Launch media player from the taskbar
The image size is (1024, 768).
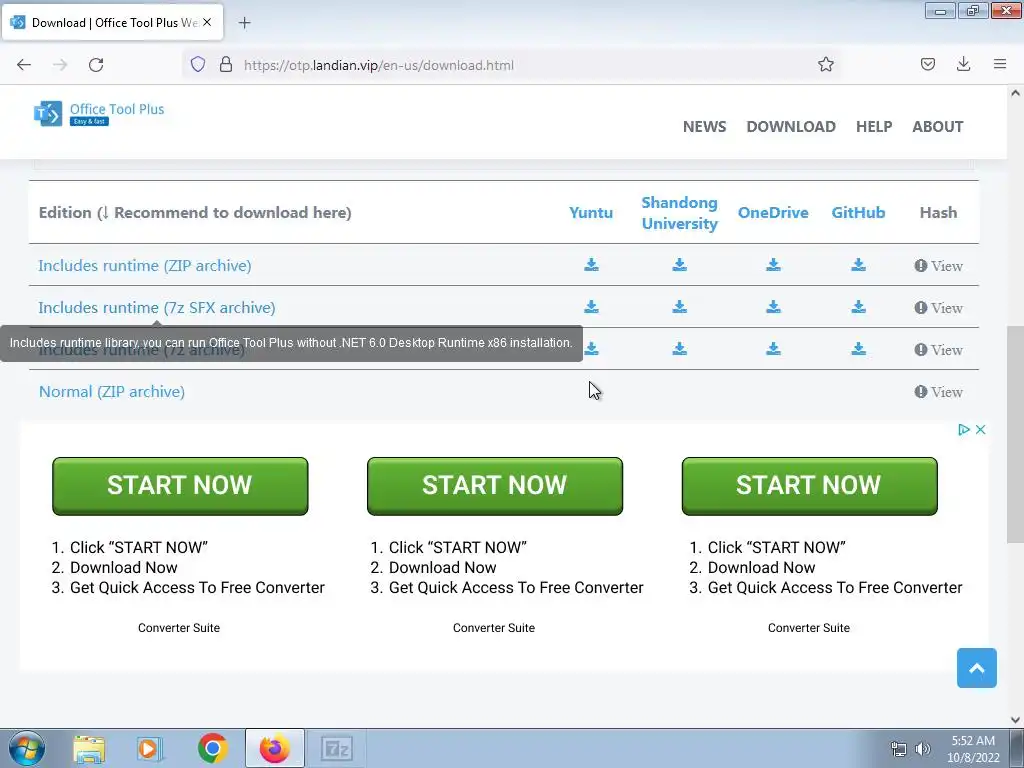[x=150, y=749]
